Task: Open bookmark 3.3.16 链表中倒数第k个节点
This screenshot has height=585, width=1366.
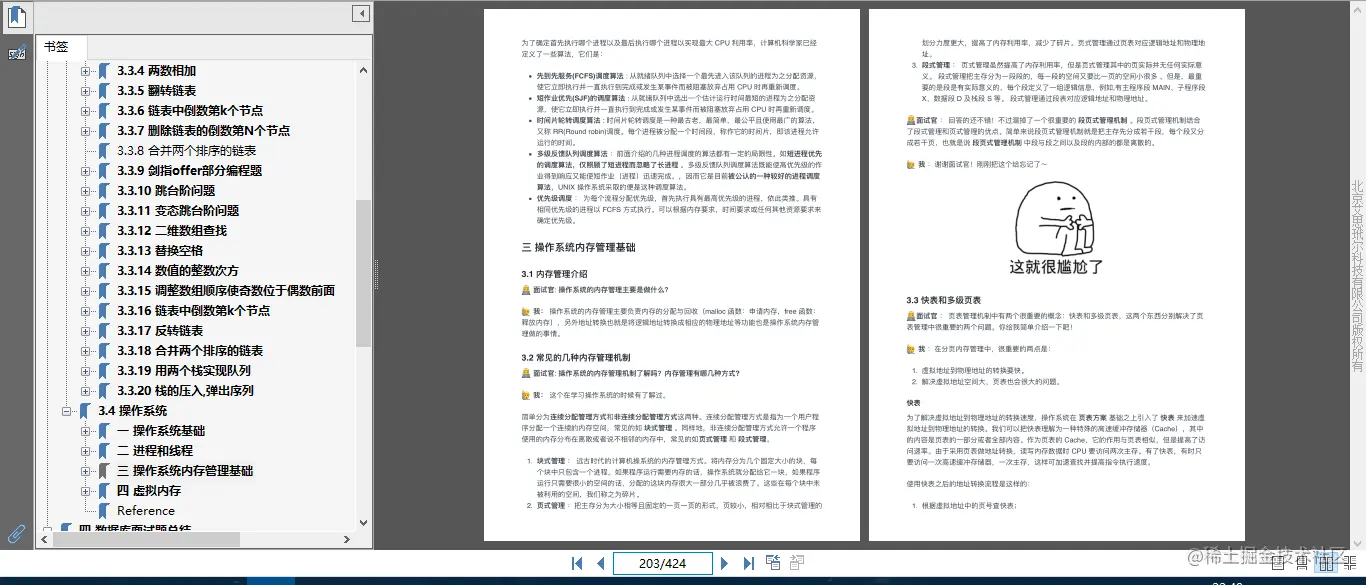Action: click(x=194, y=311)
